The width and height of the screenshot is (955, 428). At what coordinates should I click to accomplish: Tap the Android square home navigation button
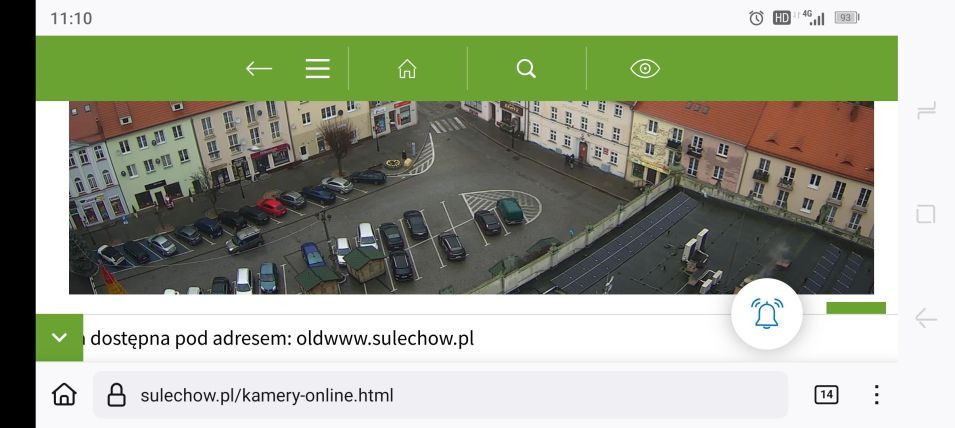pyautogui.click(x=926, y=214)
